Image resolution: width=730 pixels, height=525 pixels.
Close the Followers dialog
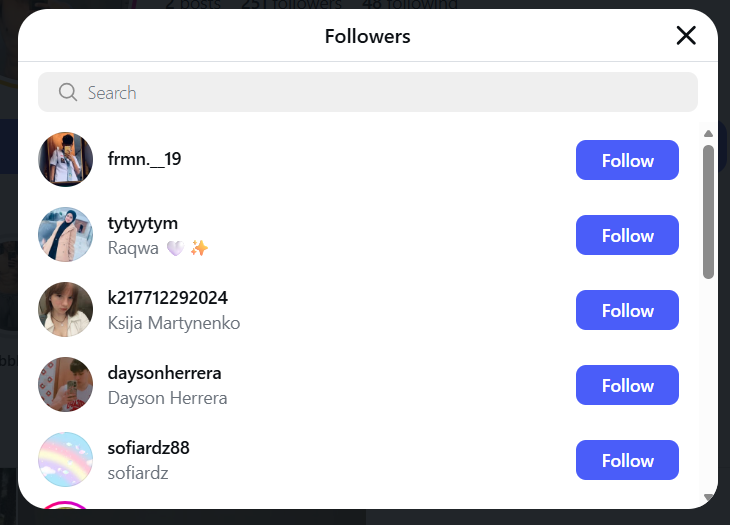point(686,36)
